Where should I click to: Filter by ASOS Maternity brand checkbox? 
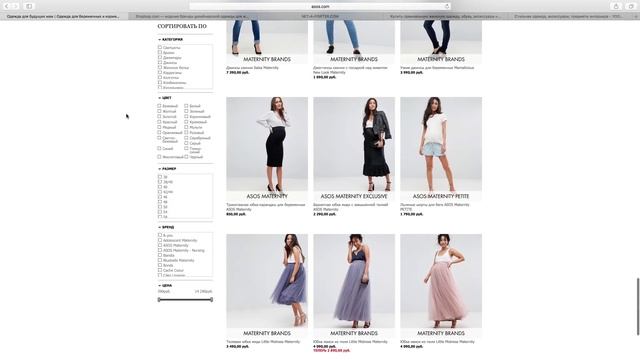(x=160, y=245)
